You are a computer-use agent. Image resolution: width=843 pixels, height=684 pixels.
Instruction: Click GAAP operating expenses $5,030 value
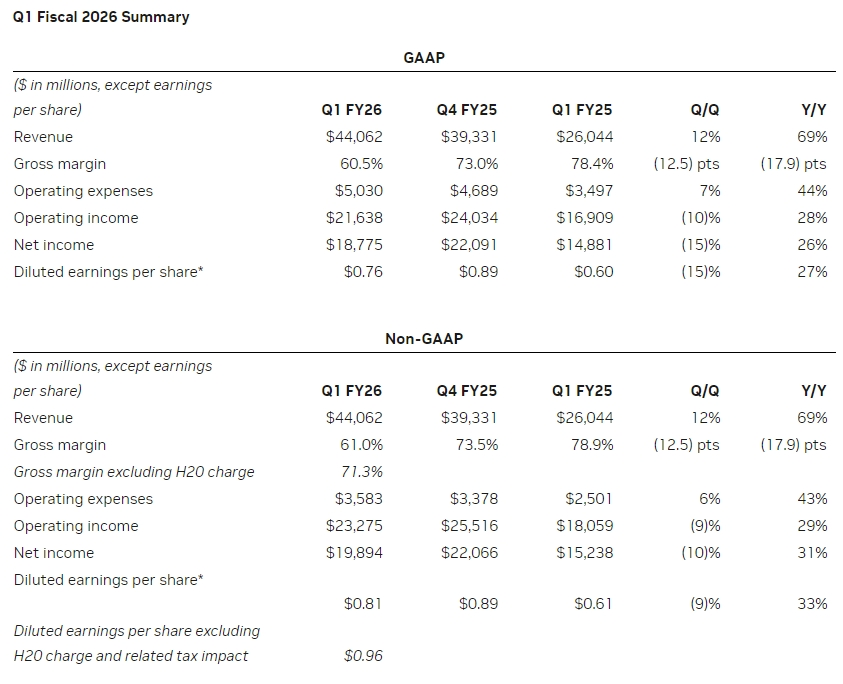point(359,190)
